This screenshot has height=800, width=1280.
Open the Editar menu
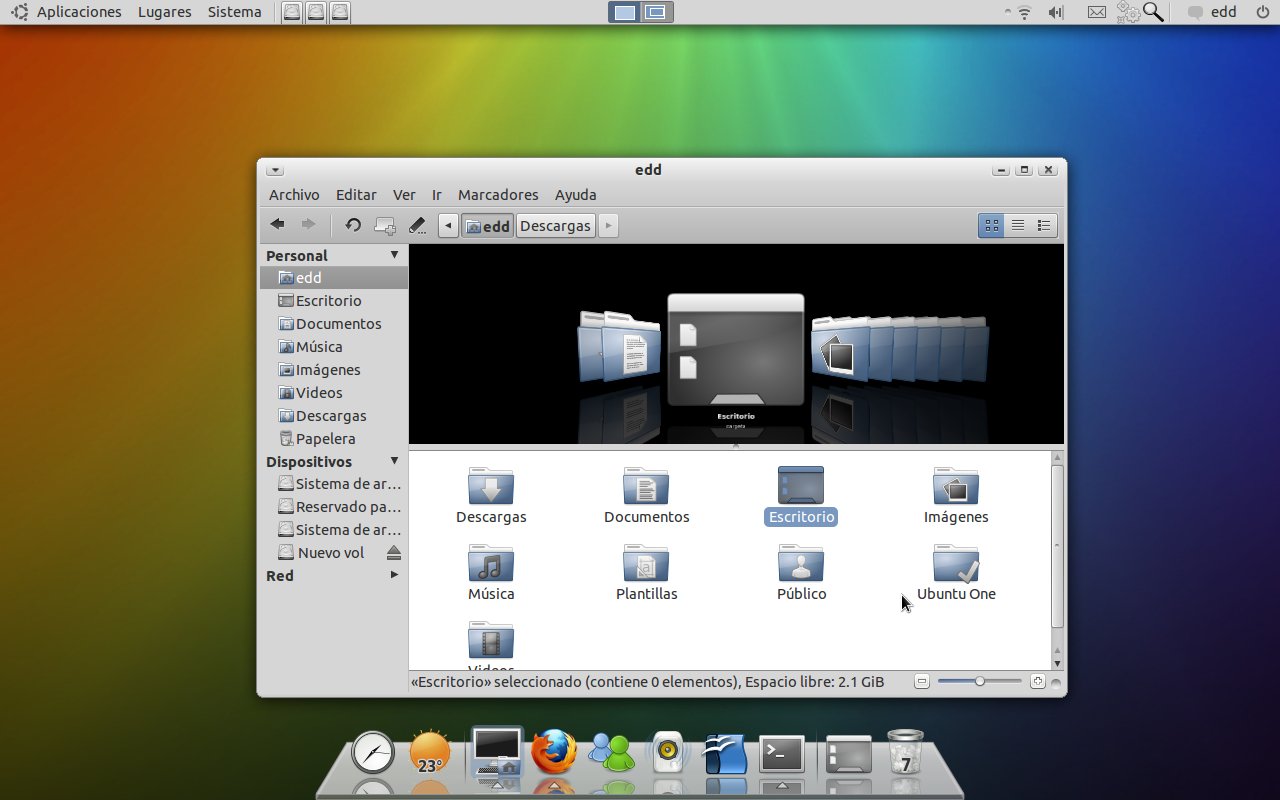(356, 195)
